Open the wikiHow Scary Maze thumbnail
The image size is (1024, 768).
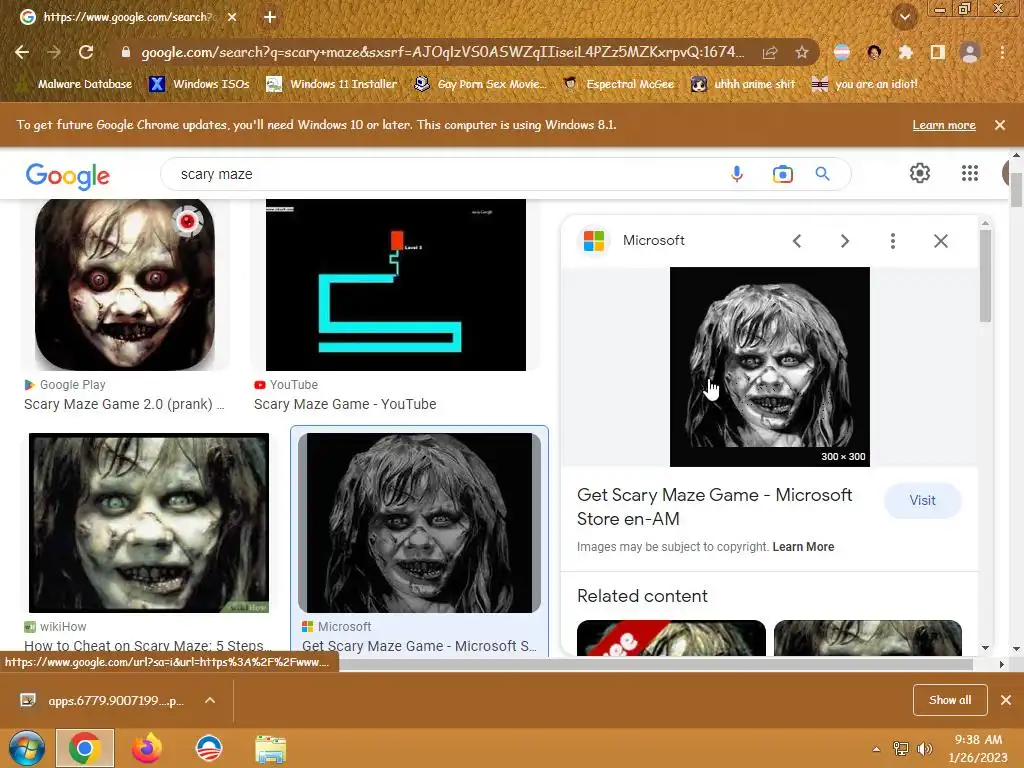[149, 522]
